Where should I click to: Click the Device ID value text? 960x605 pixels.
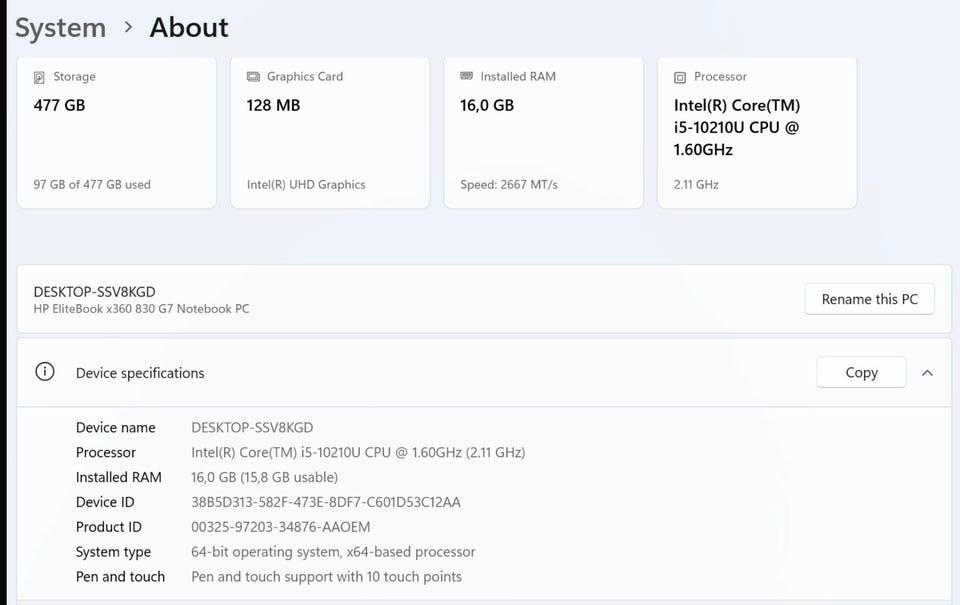click(326, 502)
